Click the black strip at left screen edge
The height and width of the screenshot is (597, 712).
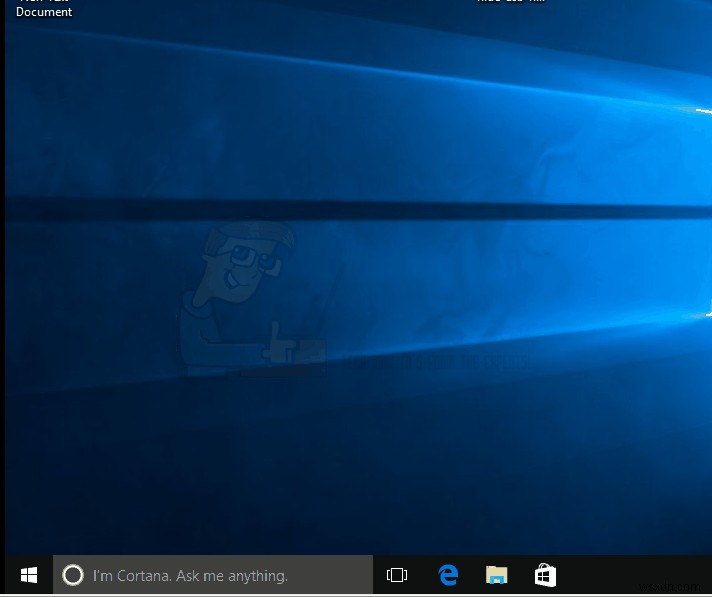point(2,300)
